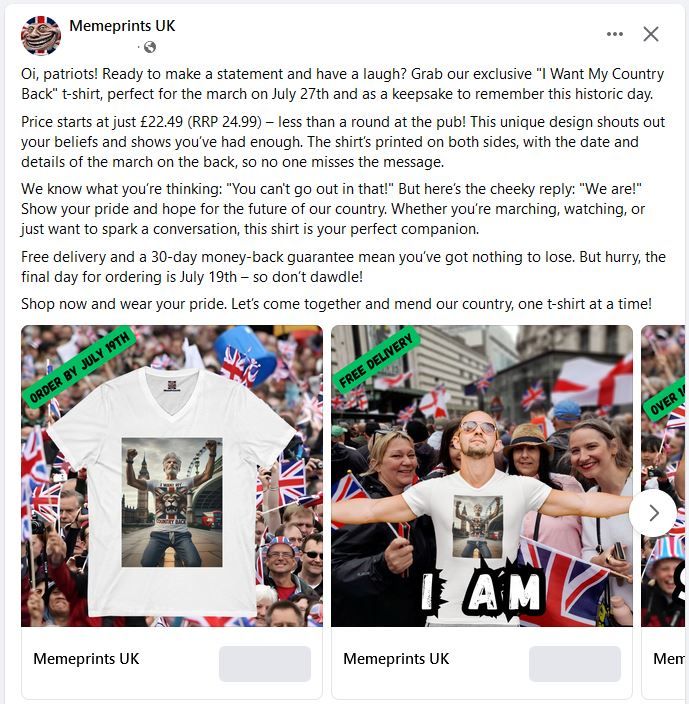Open the Memeprints UK profile avatar
Screen dimensions: 689x704
tap(41, 35)
